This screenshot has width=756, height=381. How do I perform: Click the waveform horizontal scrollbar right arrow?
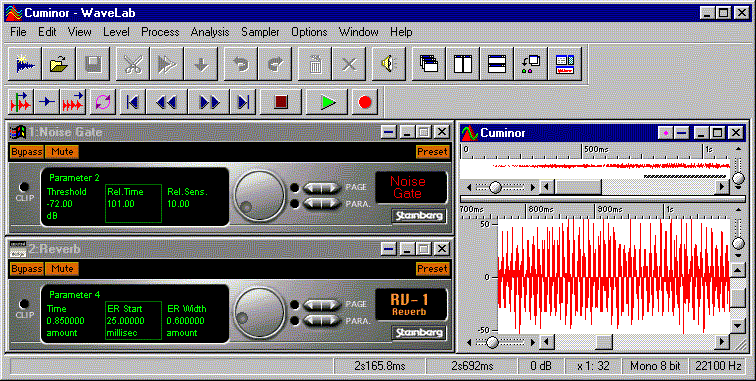(x=722, y=342)
